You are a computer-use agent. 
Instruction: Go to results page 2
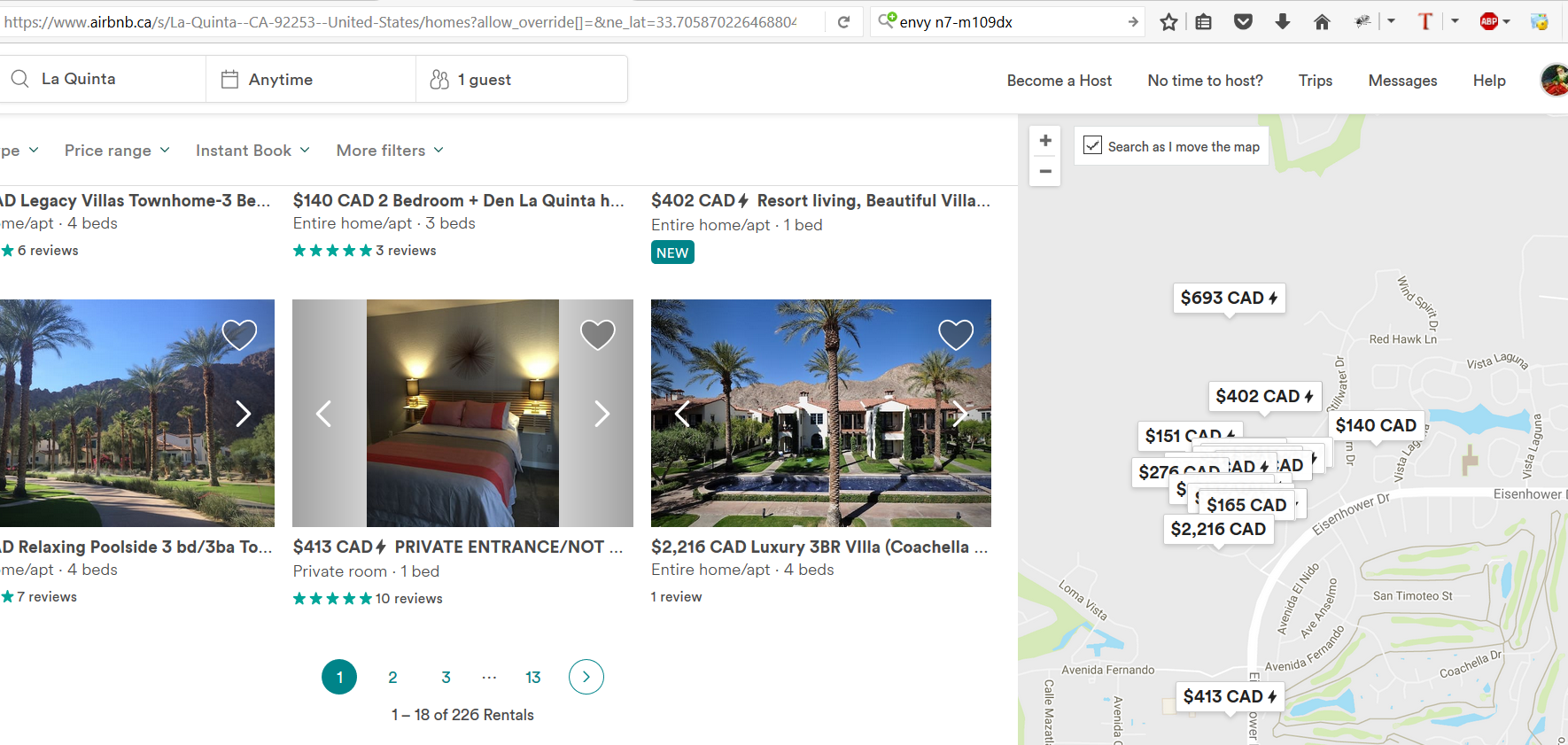[x=392, y=677]
